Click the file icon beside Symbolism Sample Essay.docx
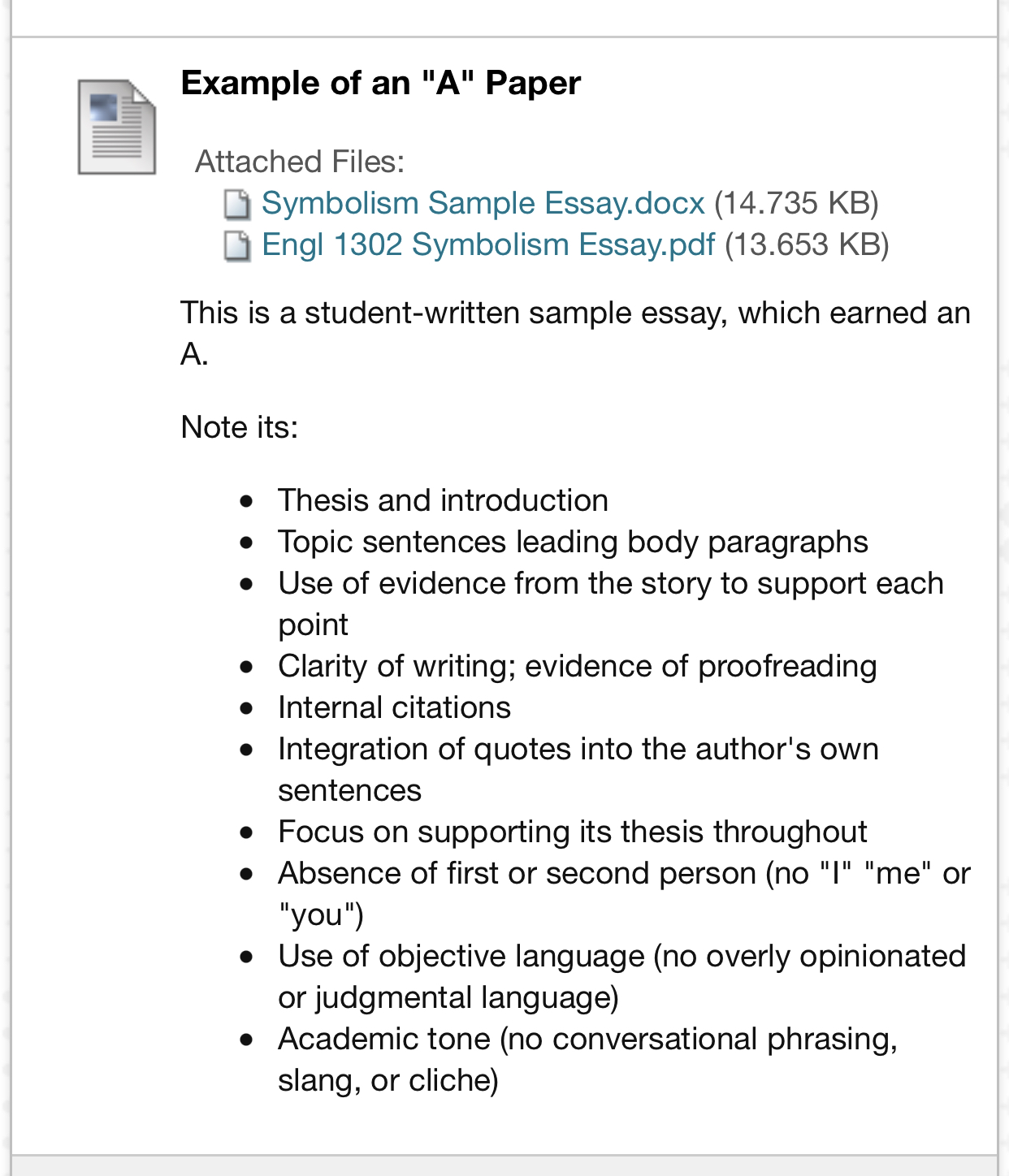The image size is (1009, 1176). (236, 204)
